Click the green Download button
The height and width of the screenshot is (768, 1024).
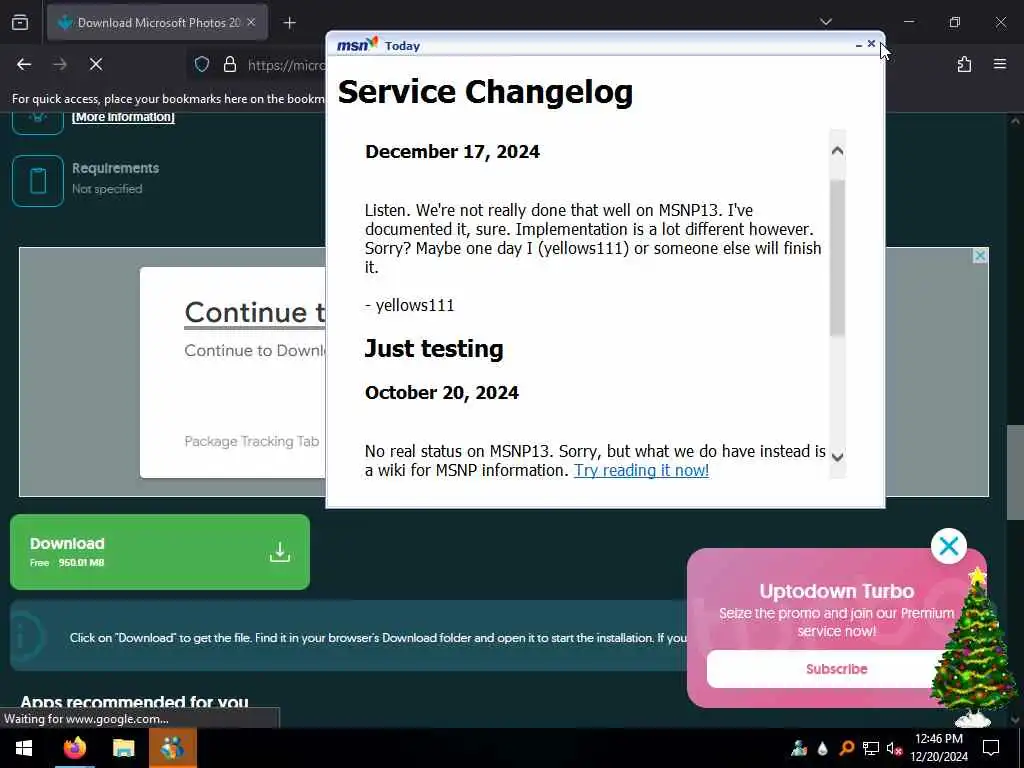pos(160,552)
